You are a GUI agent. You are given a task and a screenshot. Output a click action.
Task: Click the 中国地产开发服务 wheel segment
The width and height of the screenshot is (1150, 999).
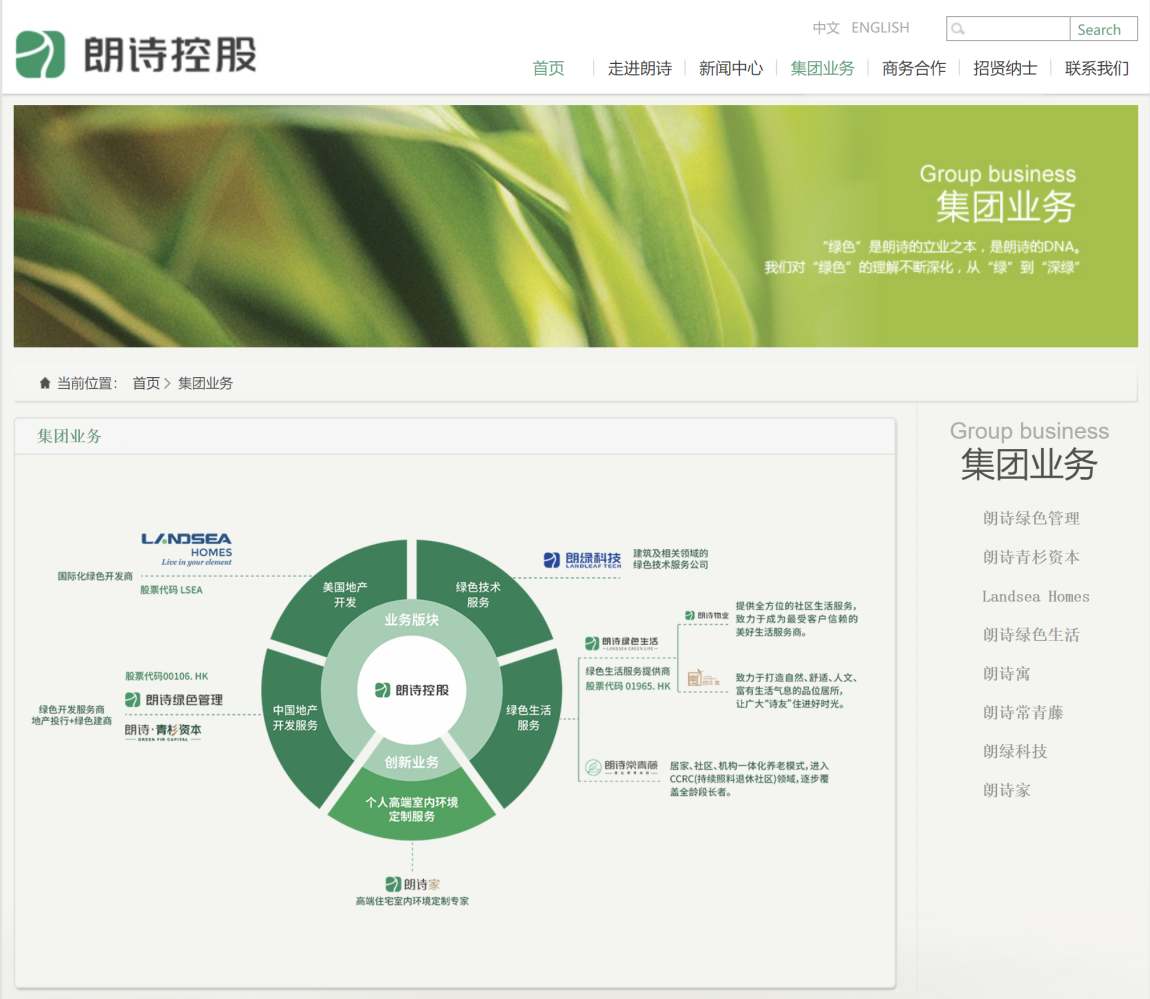tap(295, 717)
